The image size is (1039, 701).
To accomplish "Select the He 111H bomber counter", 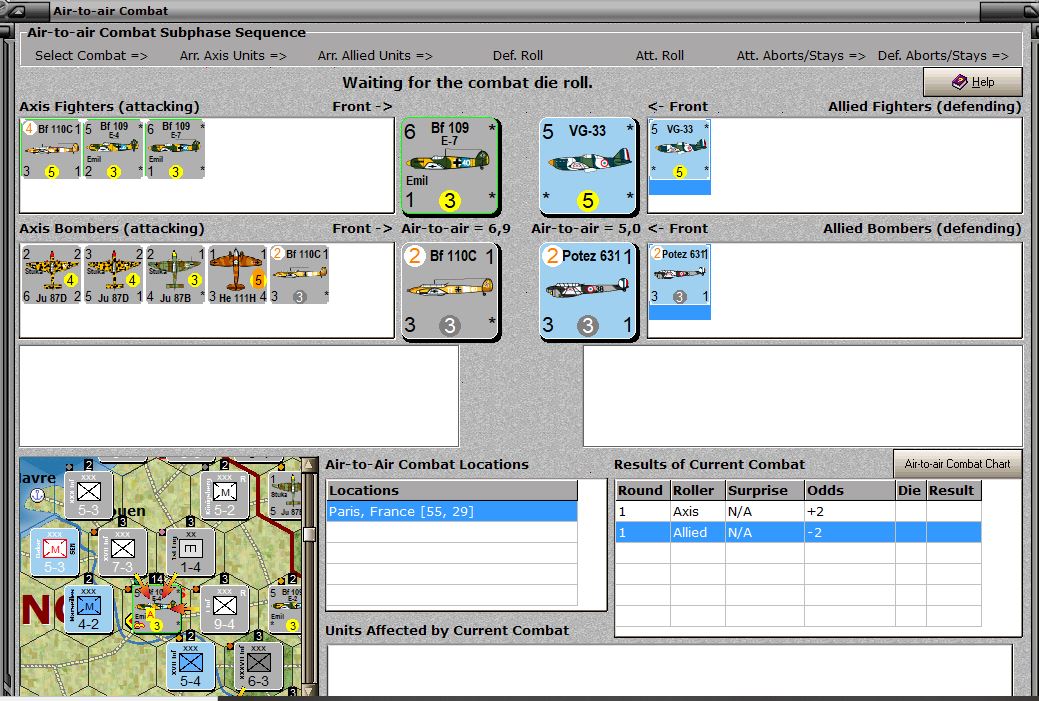I will [237, 275].
